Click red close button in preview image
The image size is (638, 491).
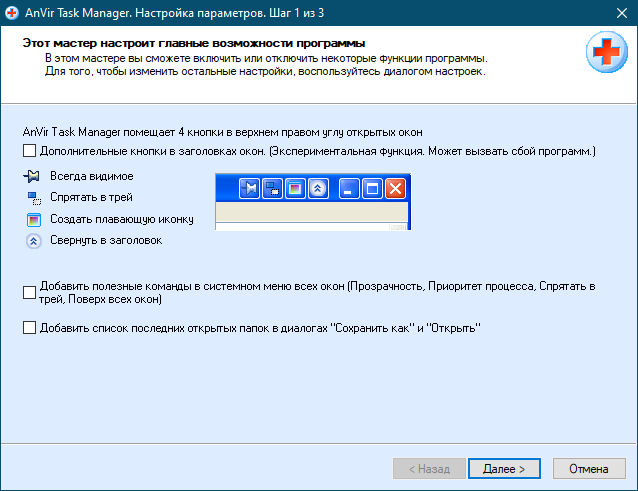[x=395, y=189]
